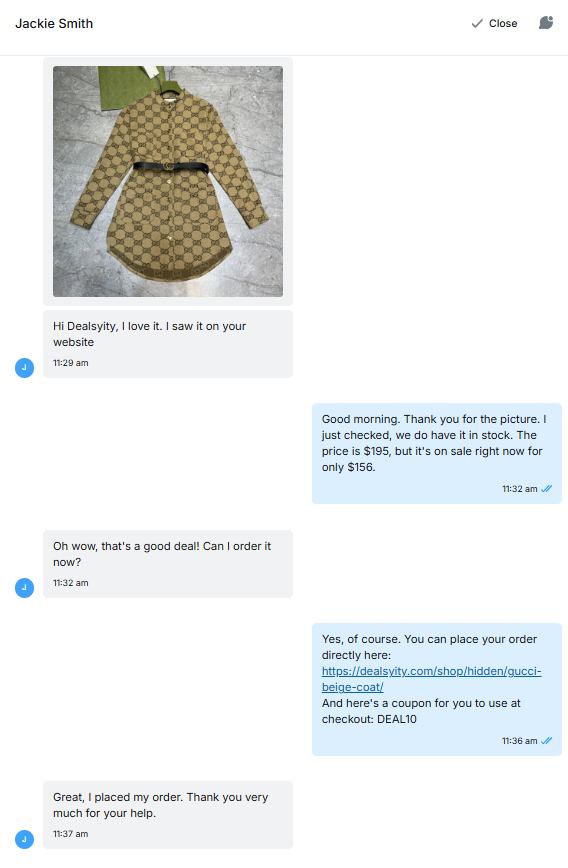Click the 11:36 am timestamp

click(519, 741)
